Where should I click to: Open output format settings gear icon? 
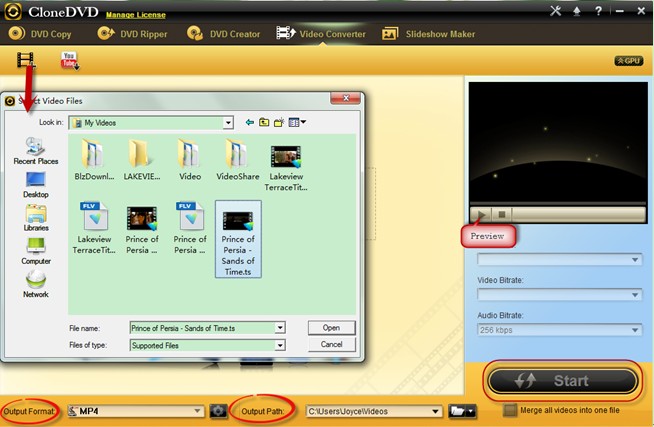tap(217, 411)
